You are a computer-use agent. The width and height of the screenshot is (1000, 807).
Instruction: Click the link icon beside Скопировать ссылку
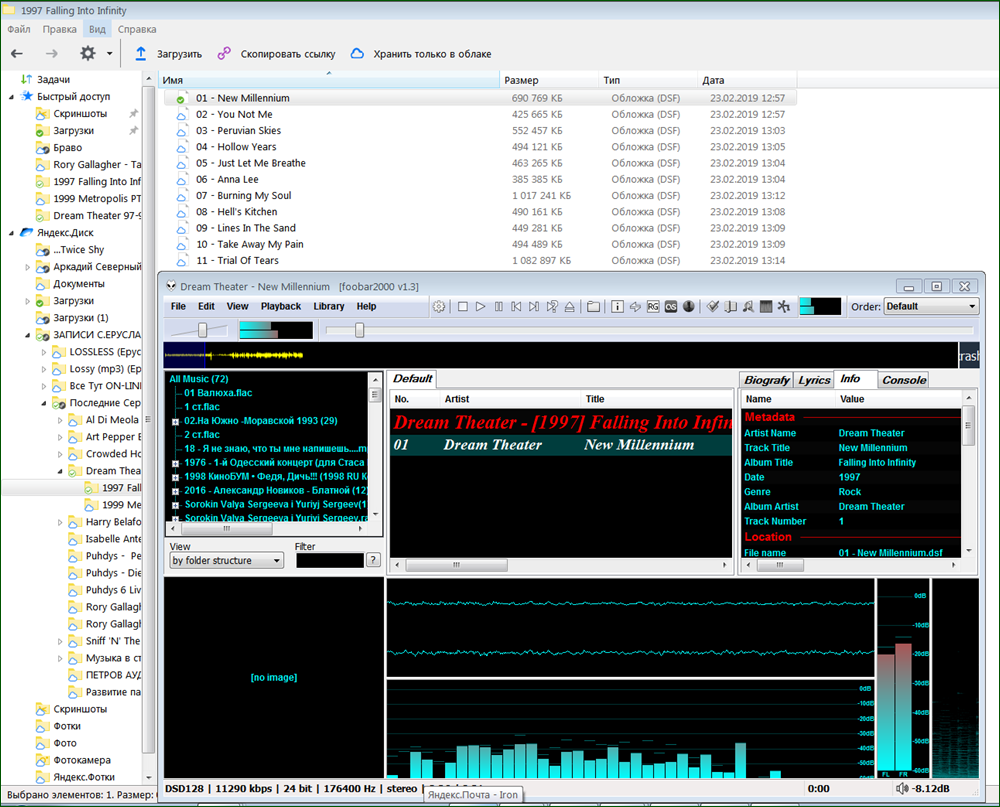(224, 54)
